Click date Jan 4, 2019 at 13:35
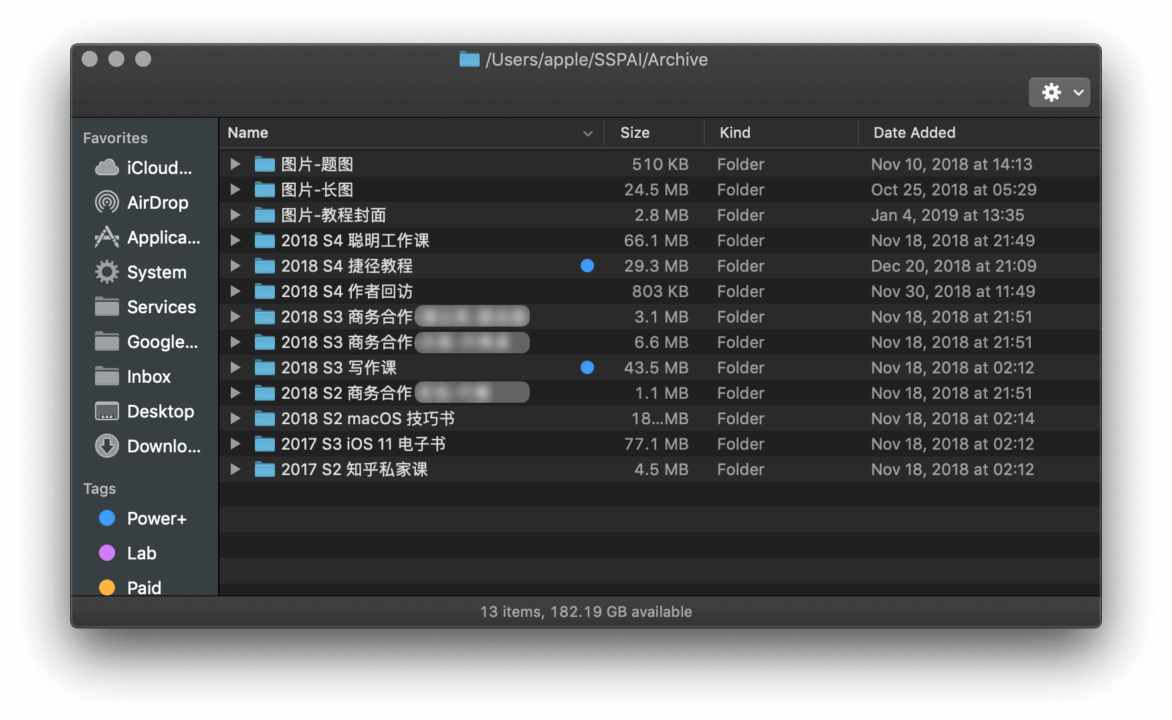1172x720 pixels. click(x=947, y=215)
